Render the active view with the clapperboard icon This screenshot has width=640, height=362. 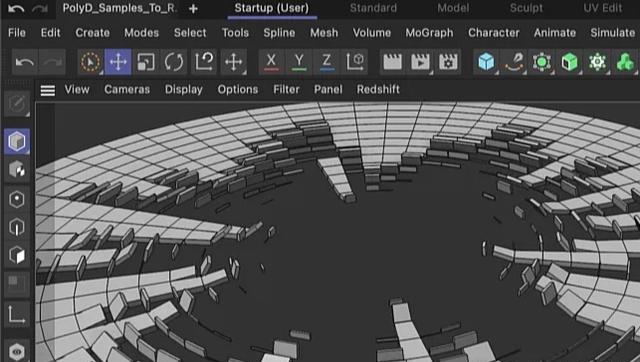click(x=392, y=62)
